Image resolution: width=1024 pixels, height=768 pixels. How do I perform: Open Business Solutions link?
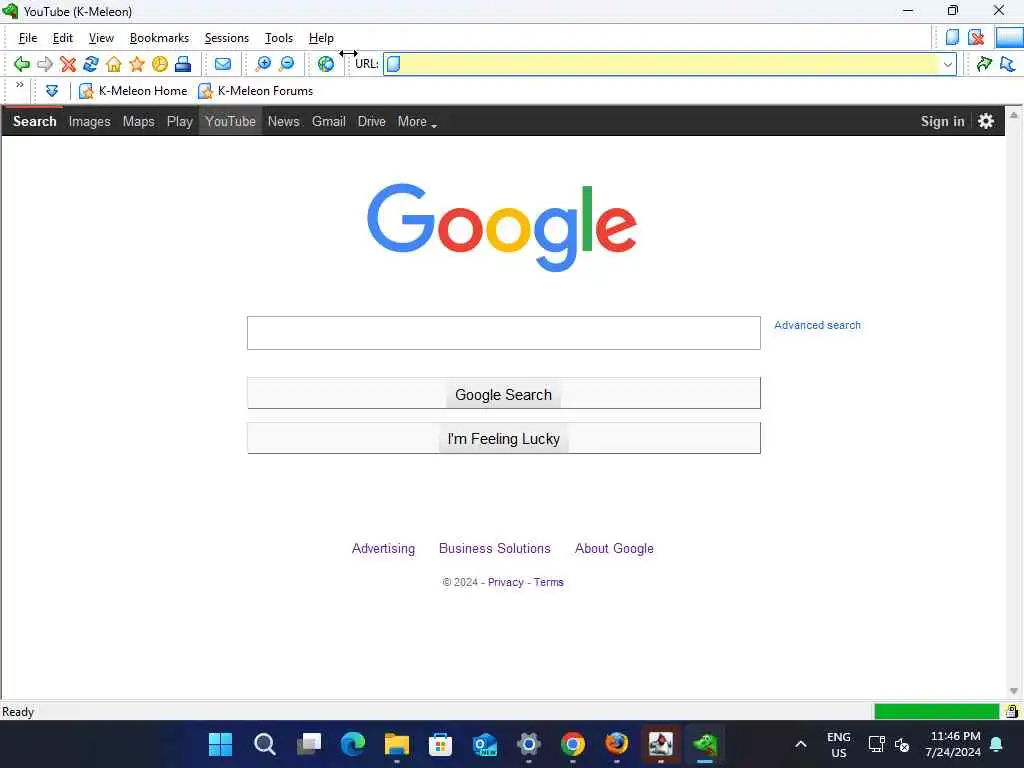(x=494, y=549)
